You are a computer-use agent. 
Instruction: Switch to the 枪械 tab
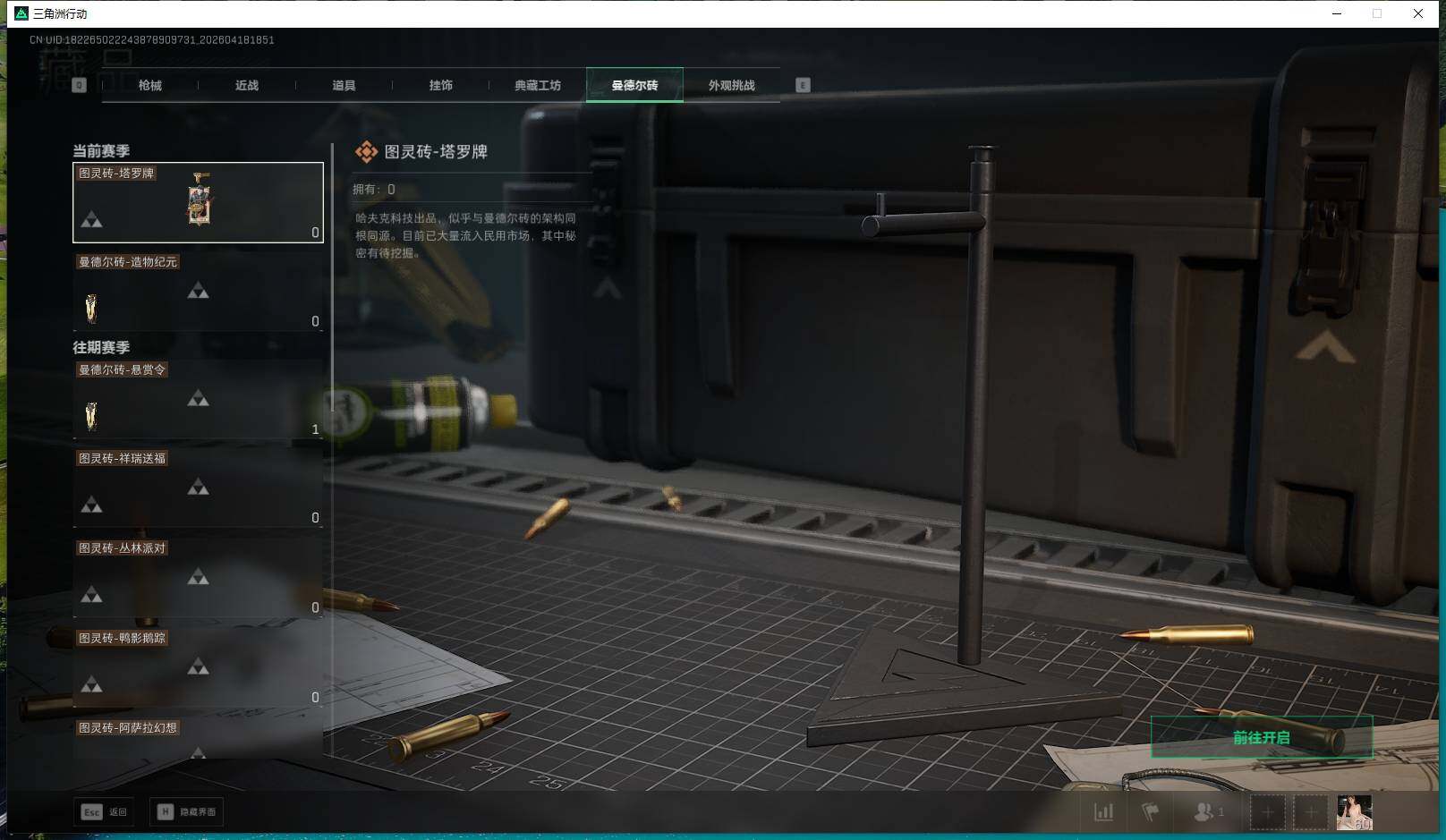[150, 86]
